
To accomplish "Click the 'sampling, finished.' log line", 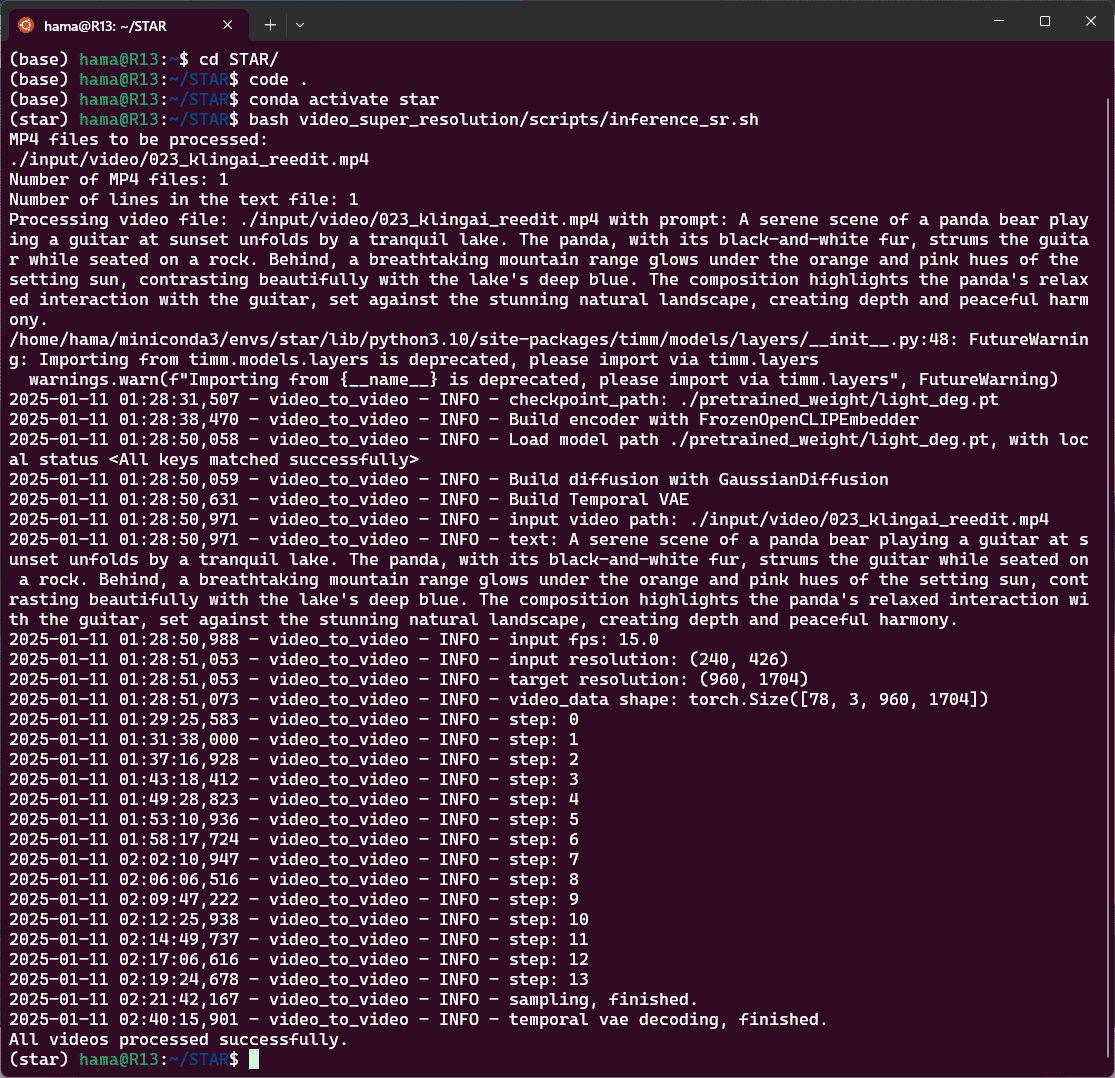I will [353, 999].
